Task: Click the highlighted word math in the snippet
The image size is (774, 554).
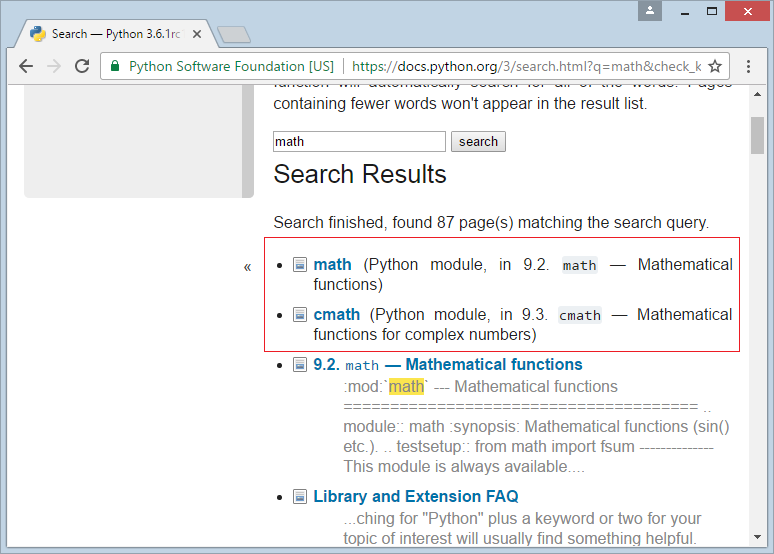Action: [406, 386]
